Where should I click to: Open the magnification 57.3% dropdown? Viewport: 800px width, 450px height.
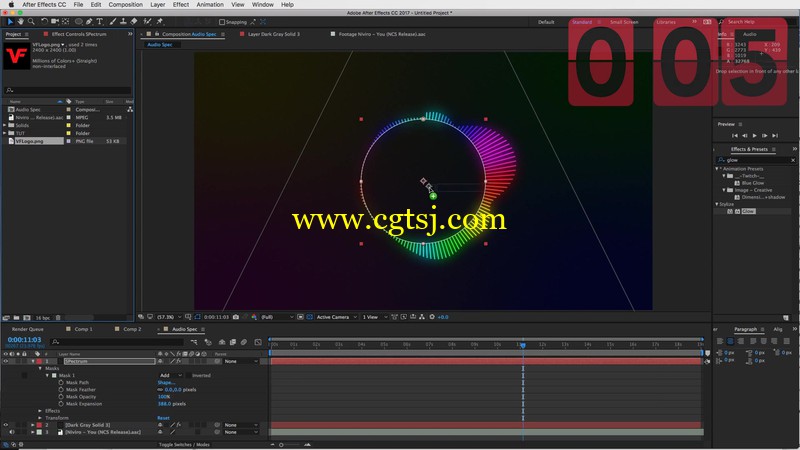pos(169,317)
